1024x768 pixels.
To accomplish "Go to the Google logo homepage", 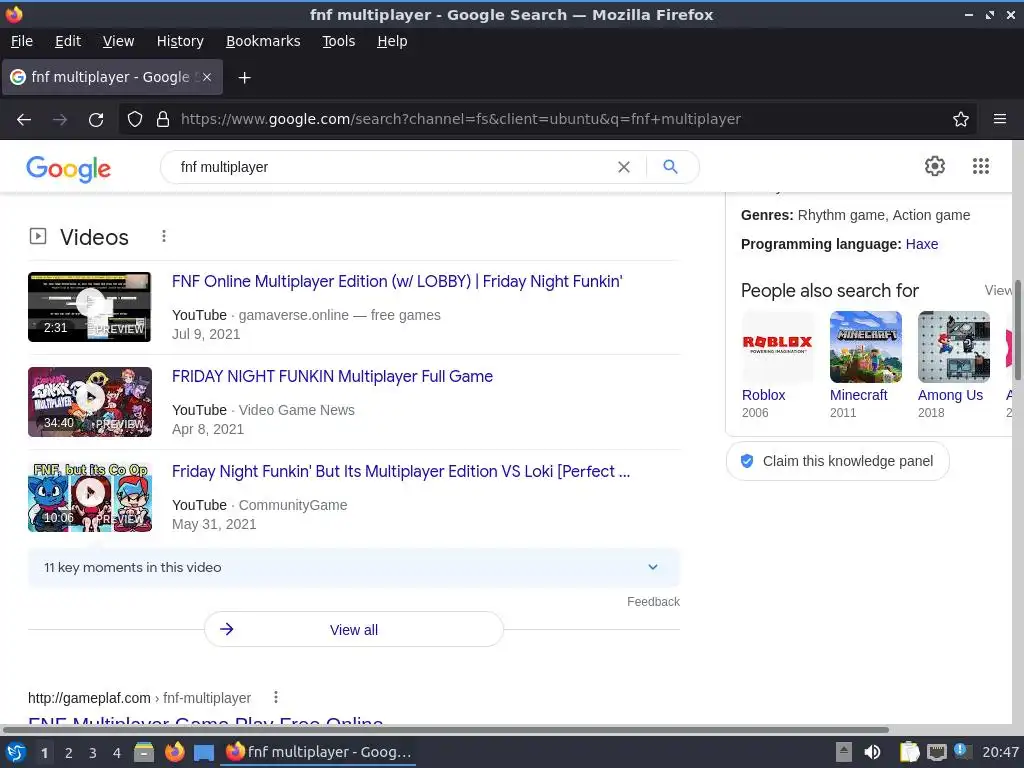I will click(x=69, y=168).
